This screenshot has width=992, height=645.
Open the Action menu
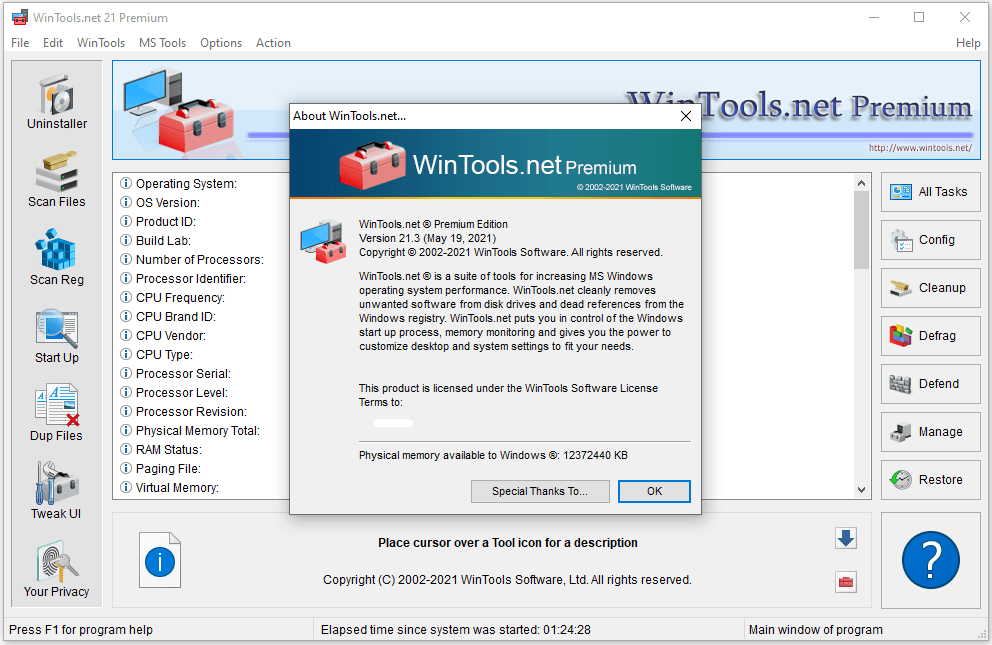point(273,43)
